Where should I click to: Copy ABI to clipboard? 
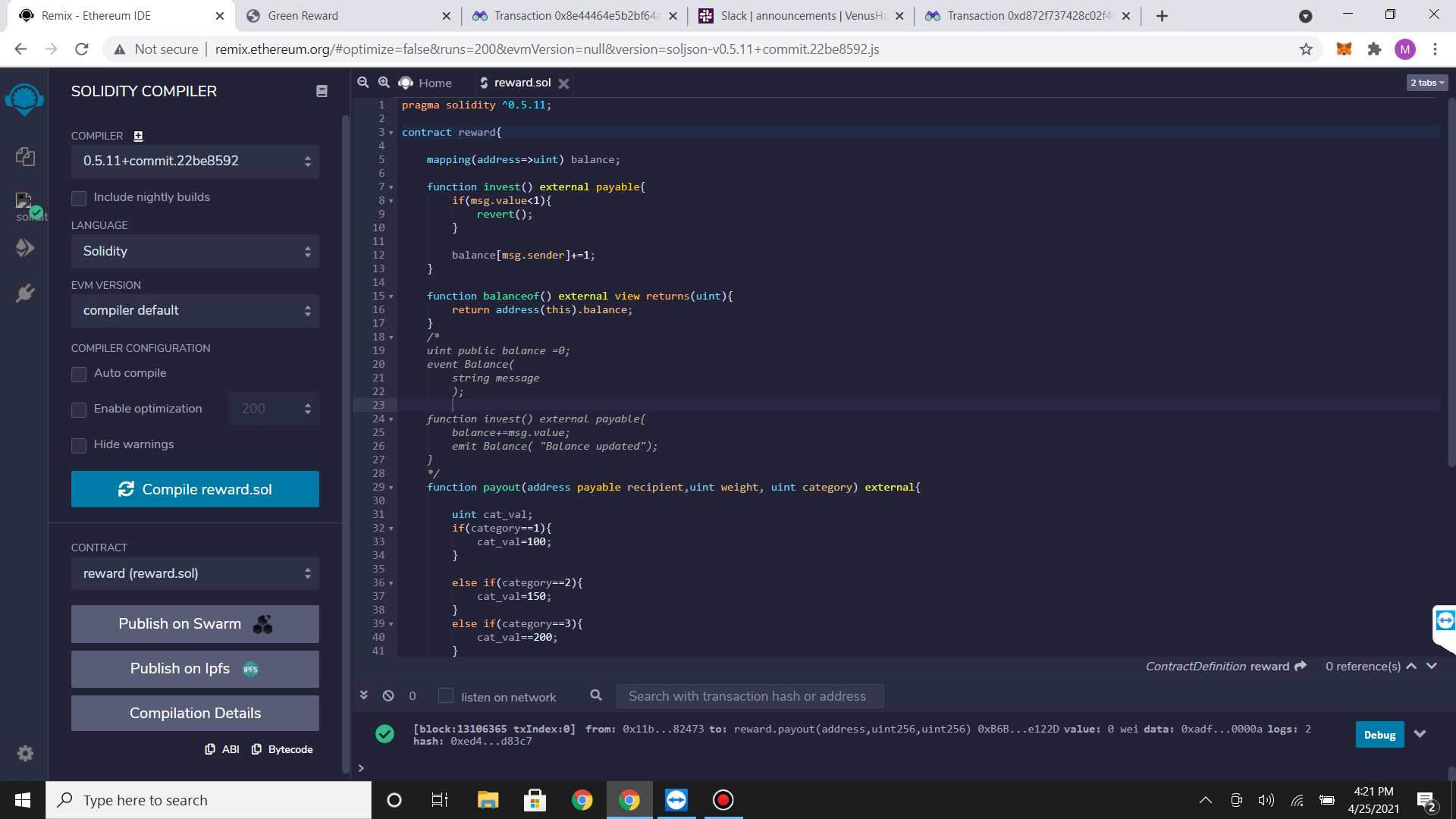222,749
